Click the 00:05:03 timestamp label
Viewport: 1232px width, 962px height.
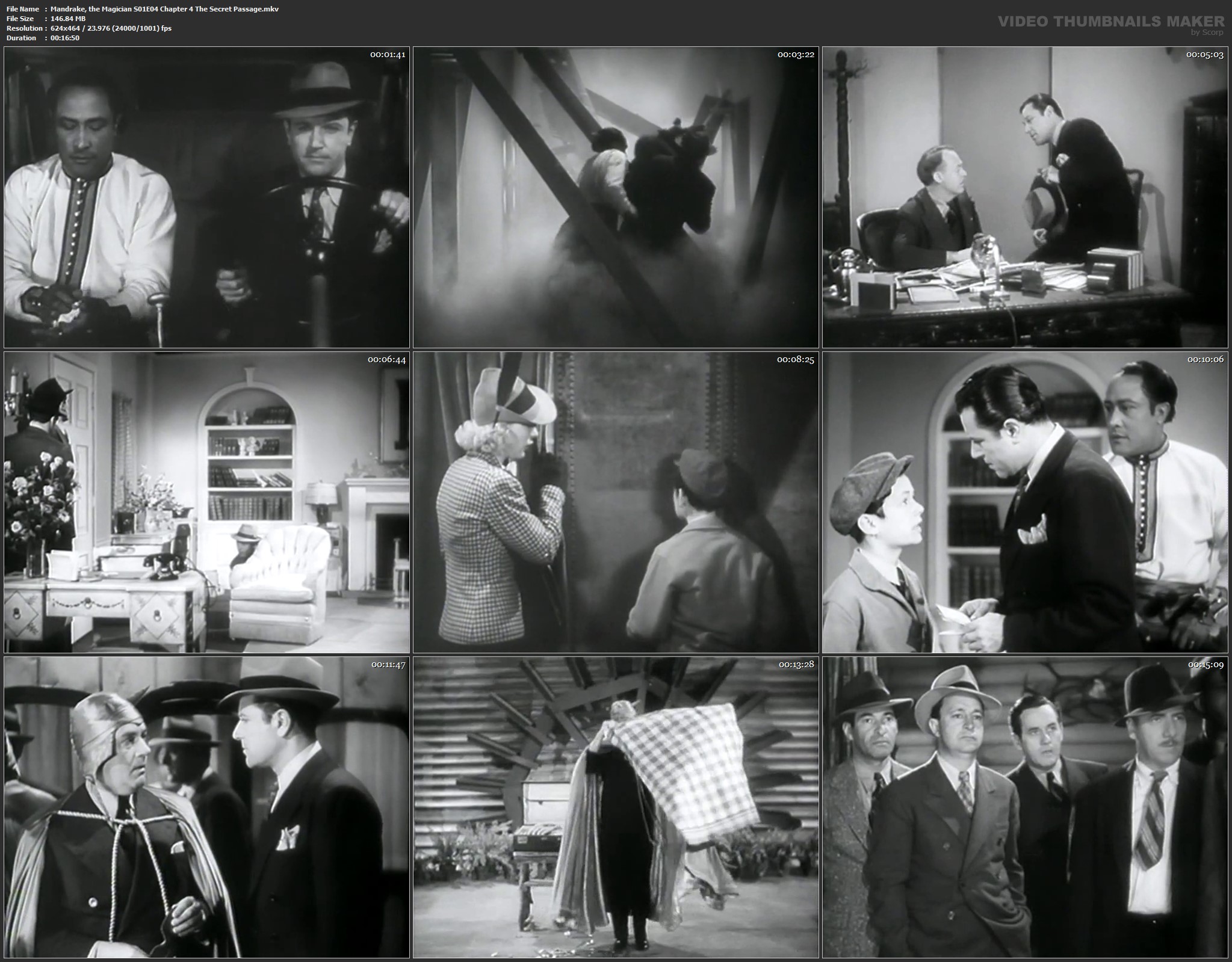coord(1204,55)
